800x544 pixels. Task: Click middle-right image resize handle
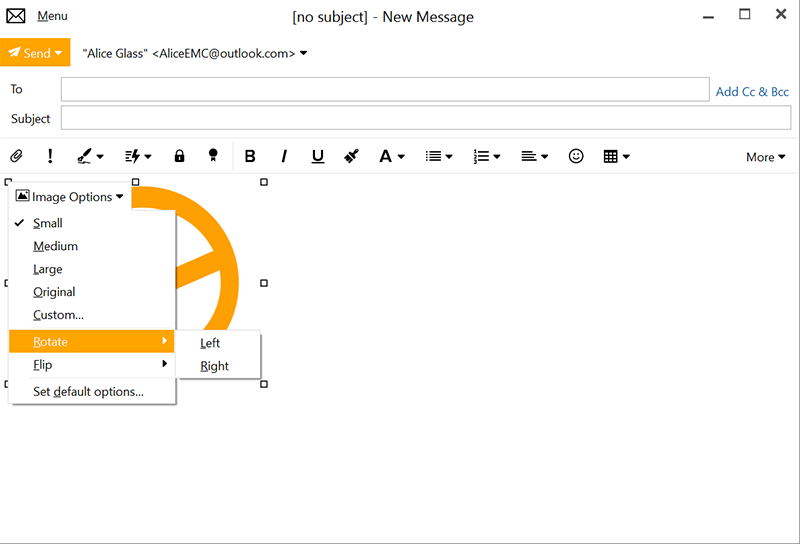pyautogui.click(x=264, y=283)
